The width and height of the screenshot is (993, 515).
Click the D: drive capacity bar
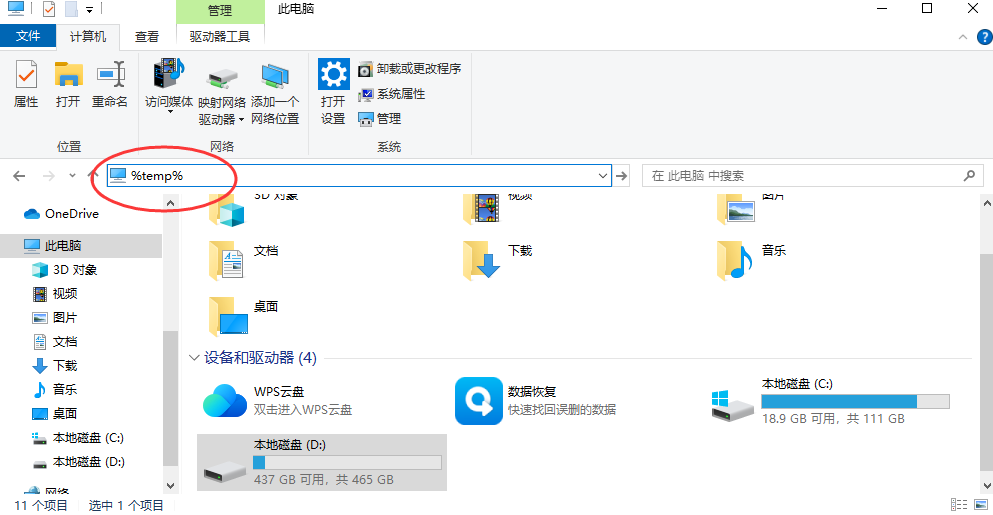pos(347,462)
